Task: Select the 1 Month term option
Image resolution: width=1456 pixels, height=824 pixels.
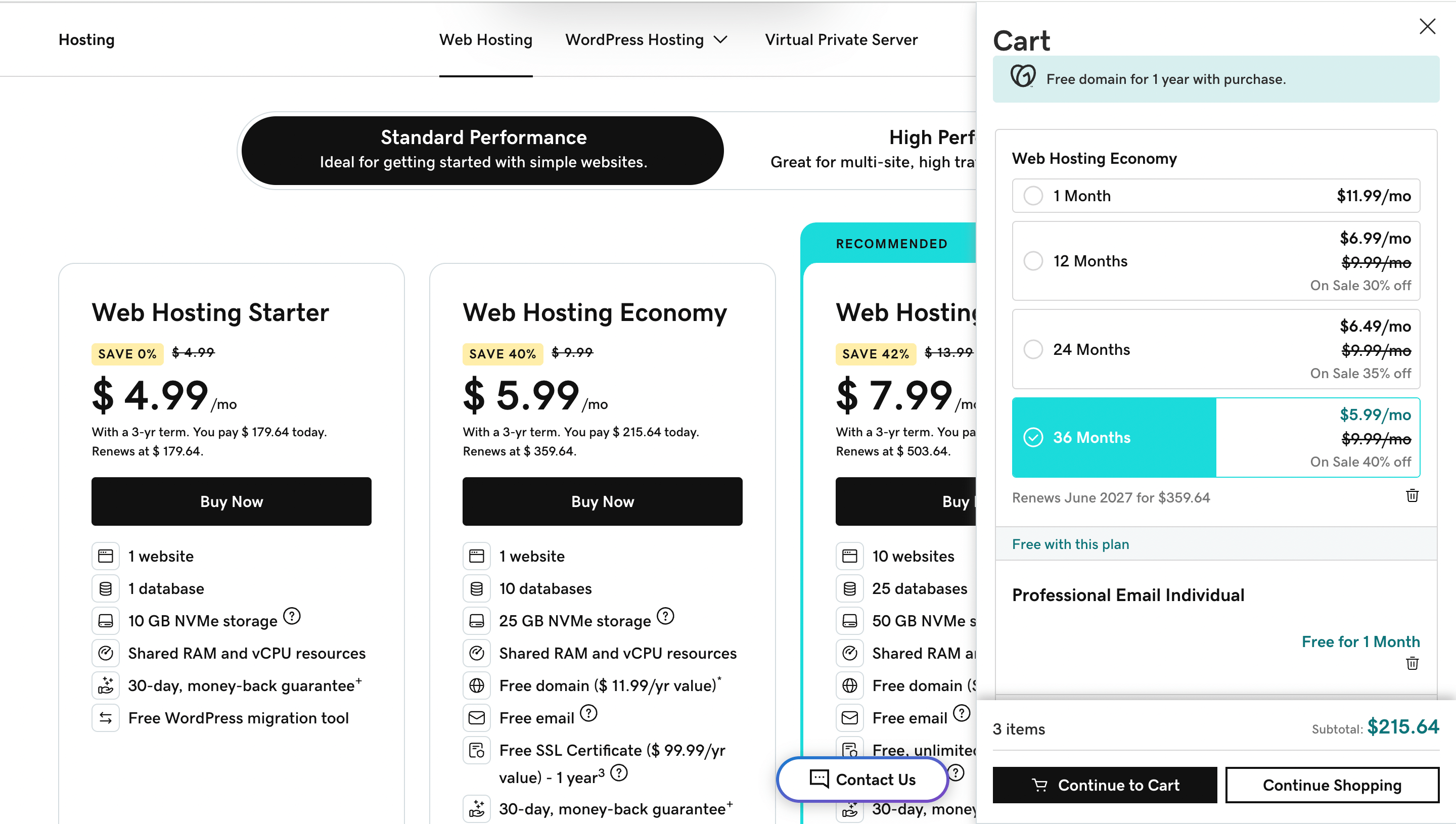Action: 1033,196
